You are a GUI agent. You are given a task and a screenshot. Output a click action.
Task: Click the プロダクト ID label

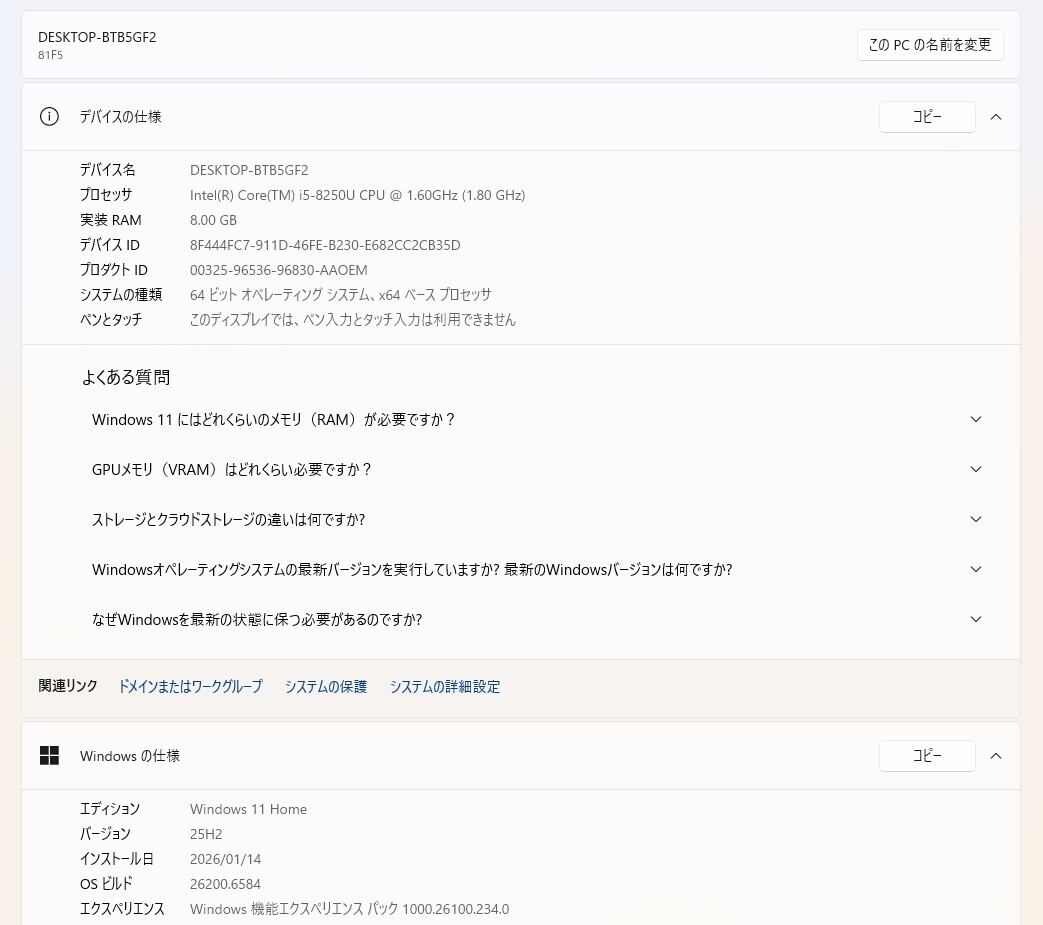click(114, 270)
